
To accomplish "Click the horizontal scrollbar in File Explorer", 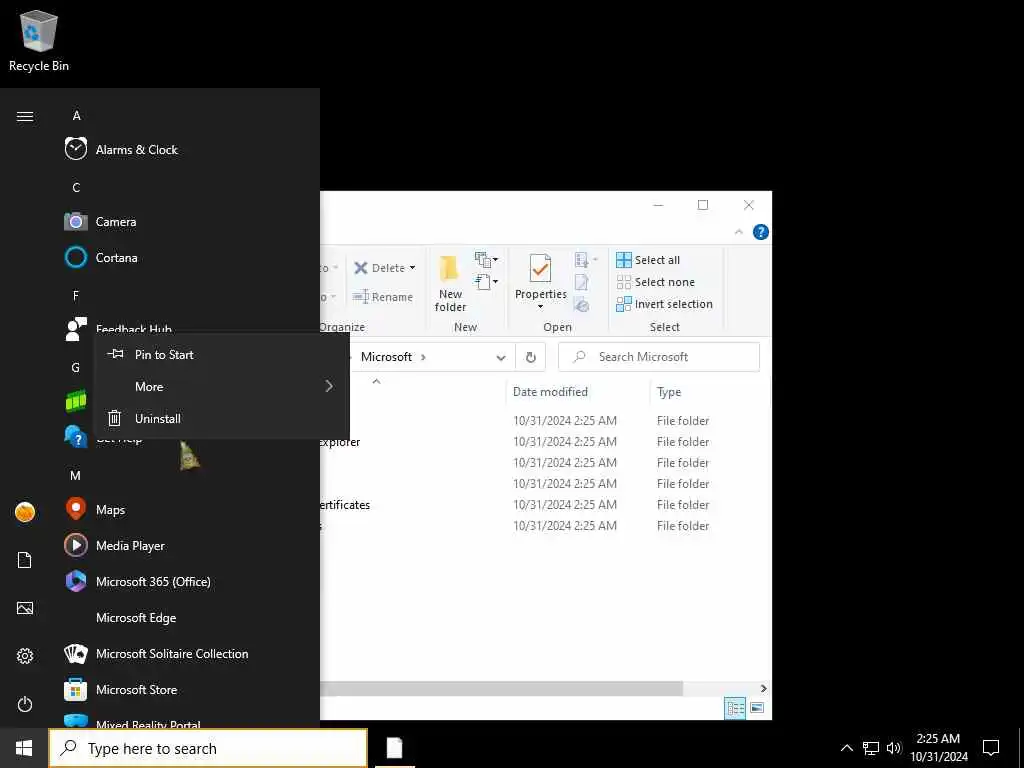I will pyautogui.click(x=501, y=688).
